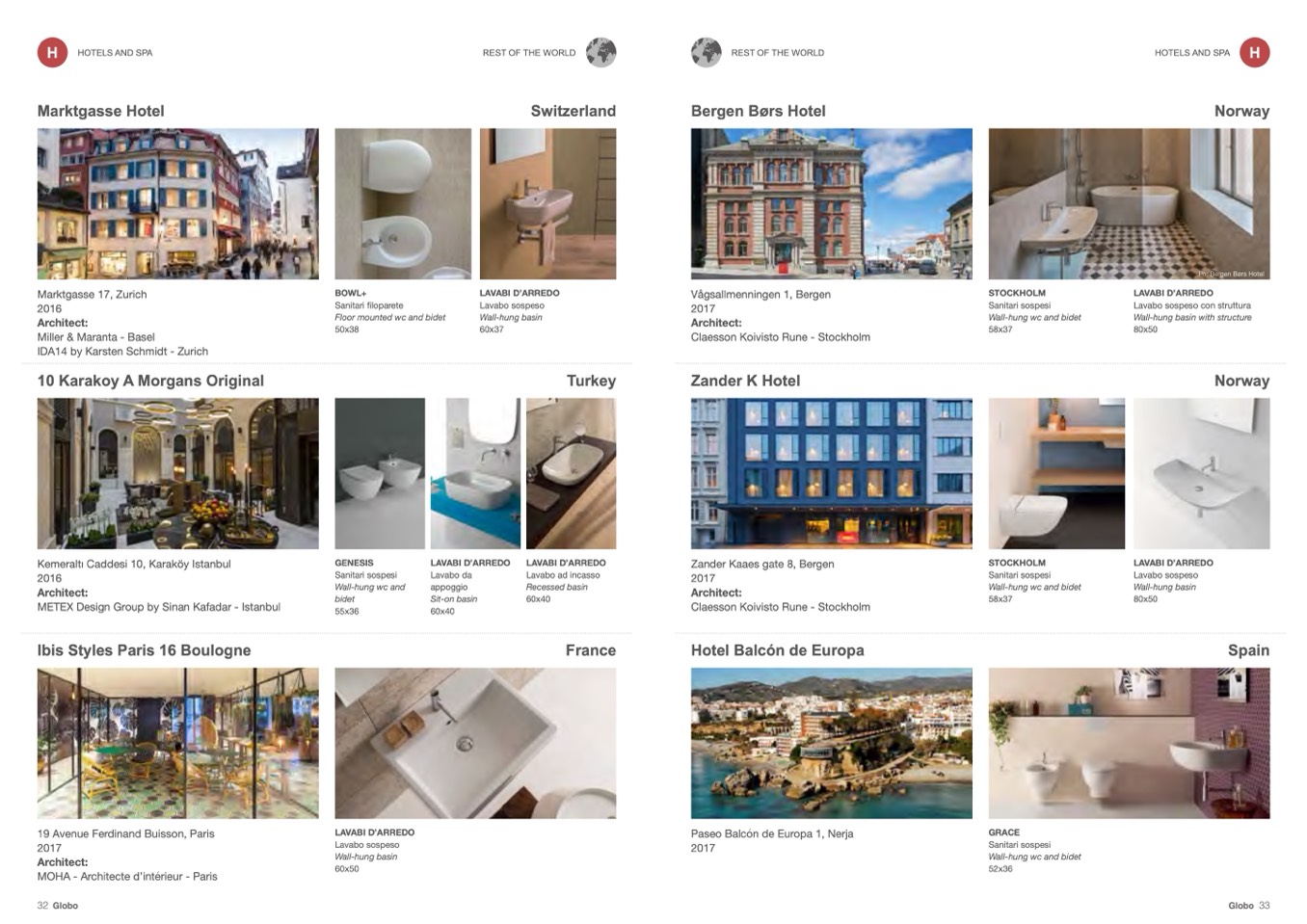Click the red H icon on left page
Image resolution: width=1307 pixels, height=924 pixels.
pyautogui.click(x=52, y=52)
